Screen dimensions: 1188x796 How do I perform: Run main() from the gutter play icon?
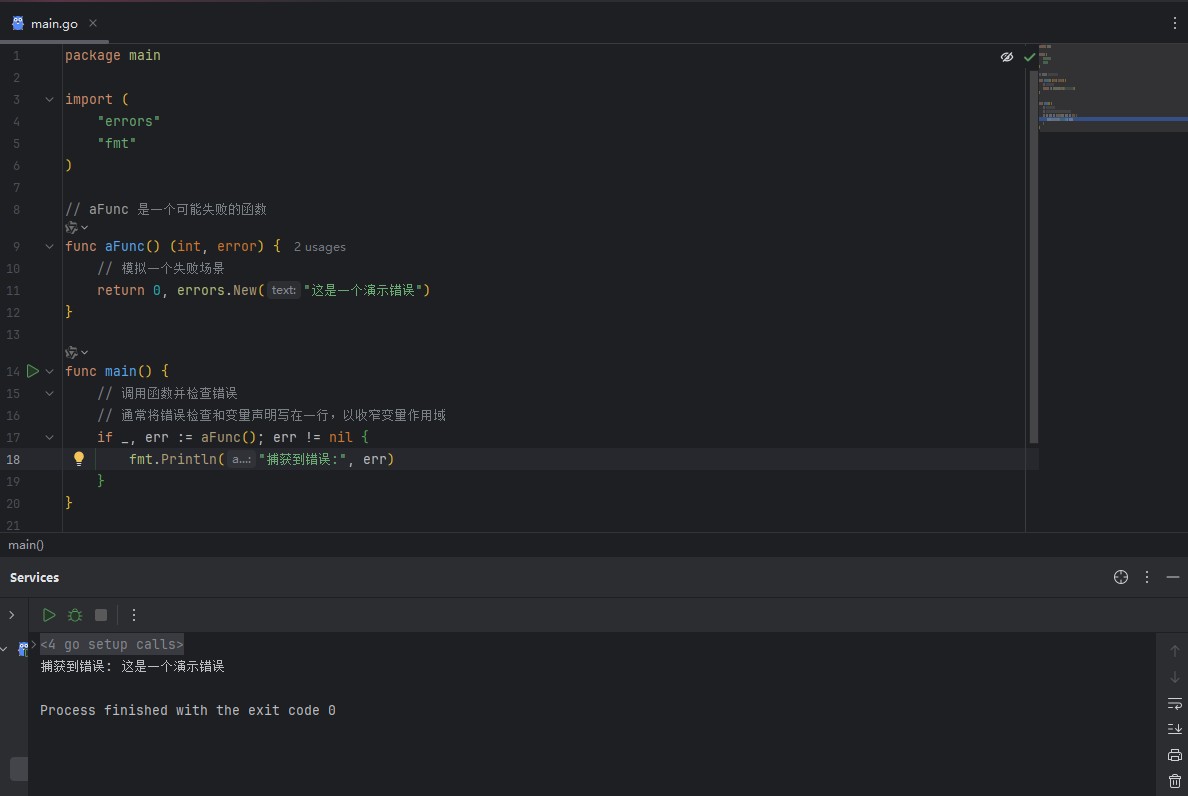click(x=33, y=371)
